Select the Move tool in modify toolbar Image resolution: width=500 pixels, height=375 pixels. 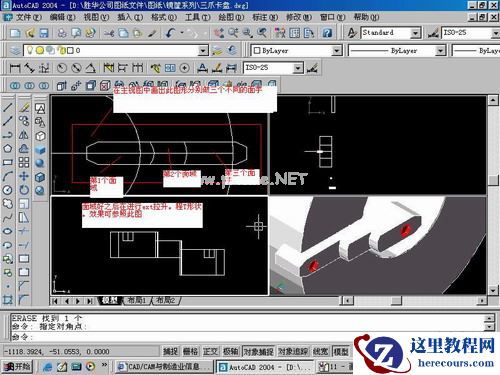[24, 176]
